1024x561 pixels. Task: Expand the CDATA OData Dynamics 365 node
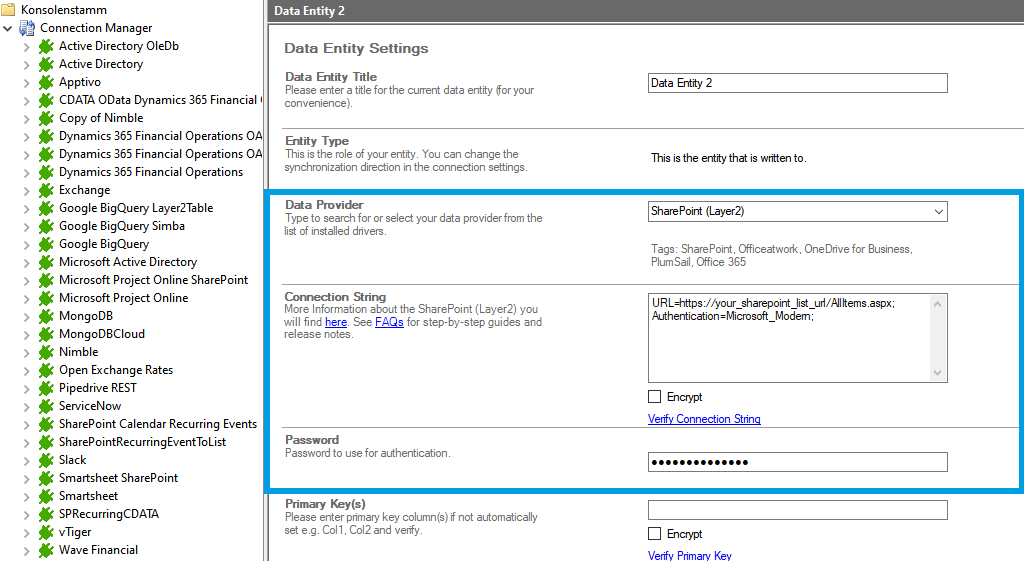point(26,101)
